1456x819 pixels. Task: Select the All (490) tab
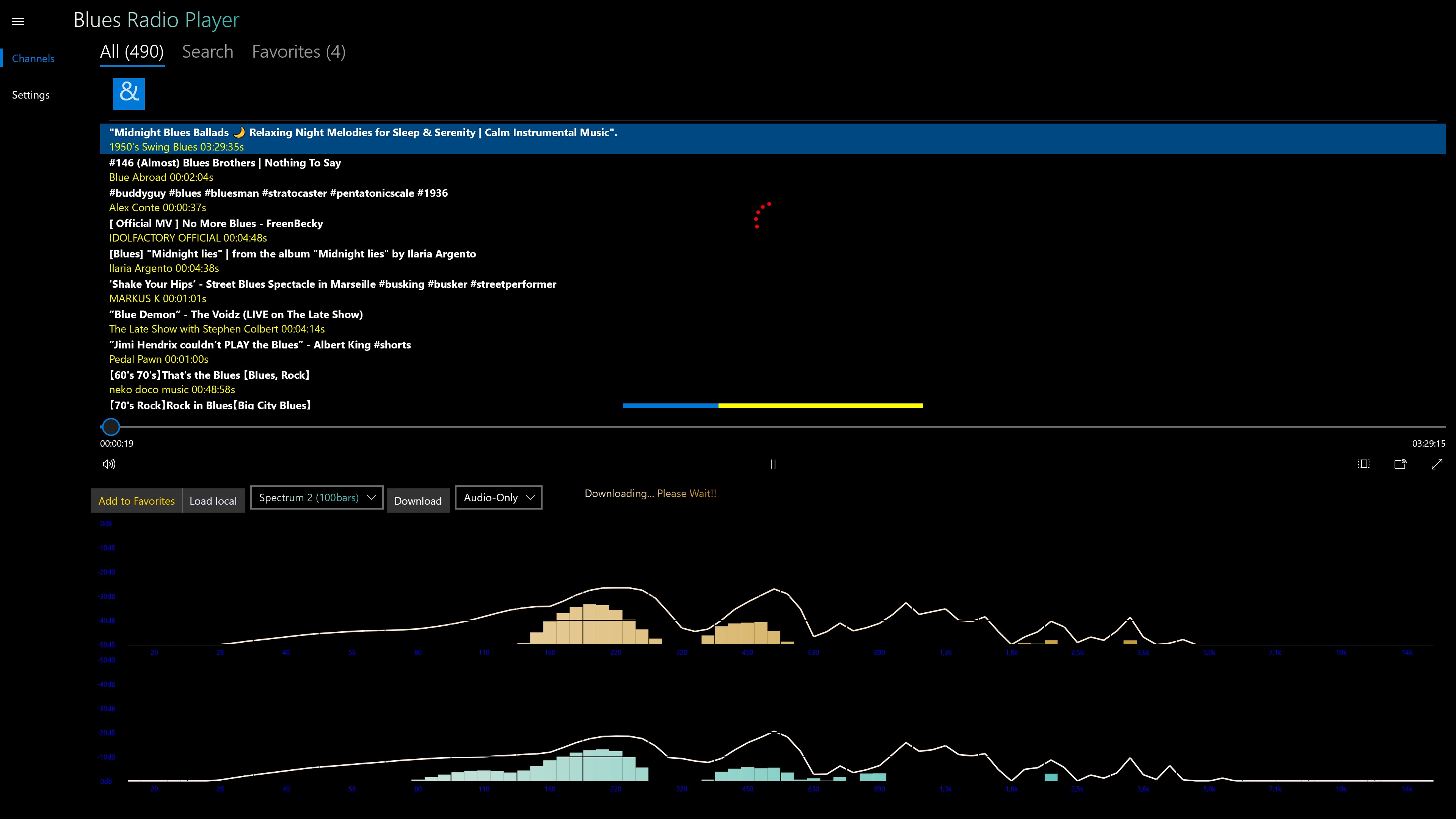tap(132, 52)
